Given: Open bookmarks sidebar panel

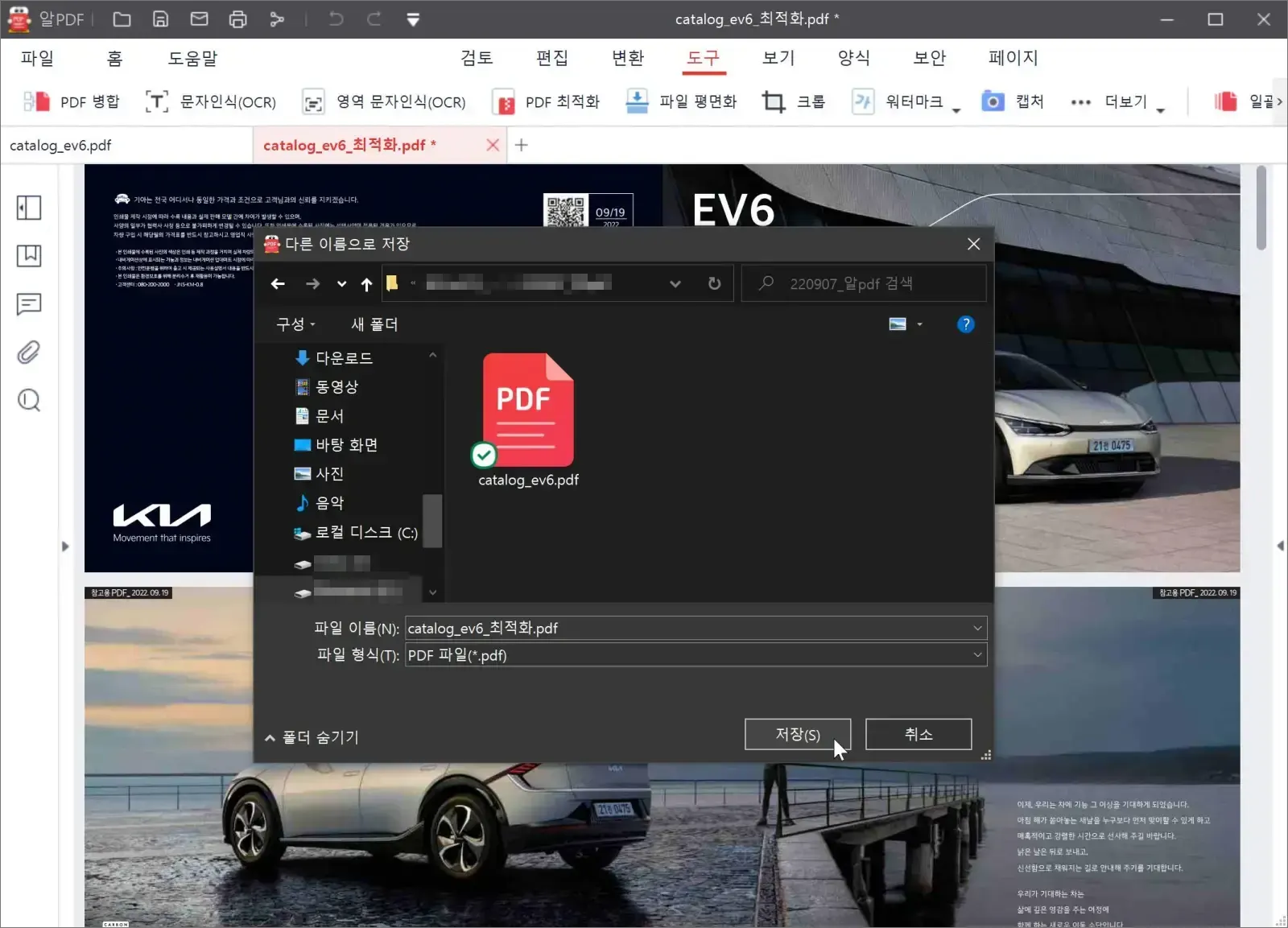Looking at the screenshot, I should point(29,256).
